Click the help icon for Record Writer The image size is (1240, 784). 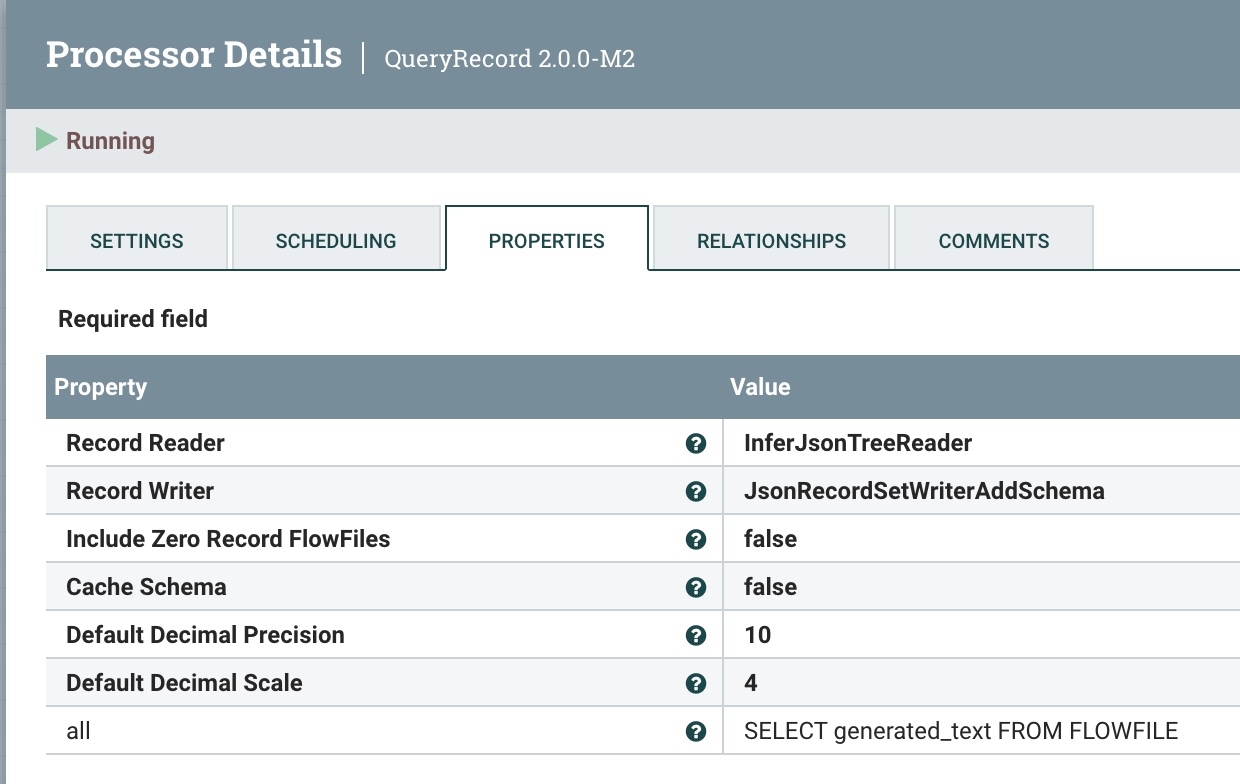point(696,491)
